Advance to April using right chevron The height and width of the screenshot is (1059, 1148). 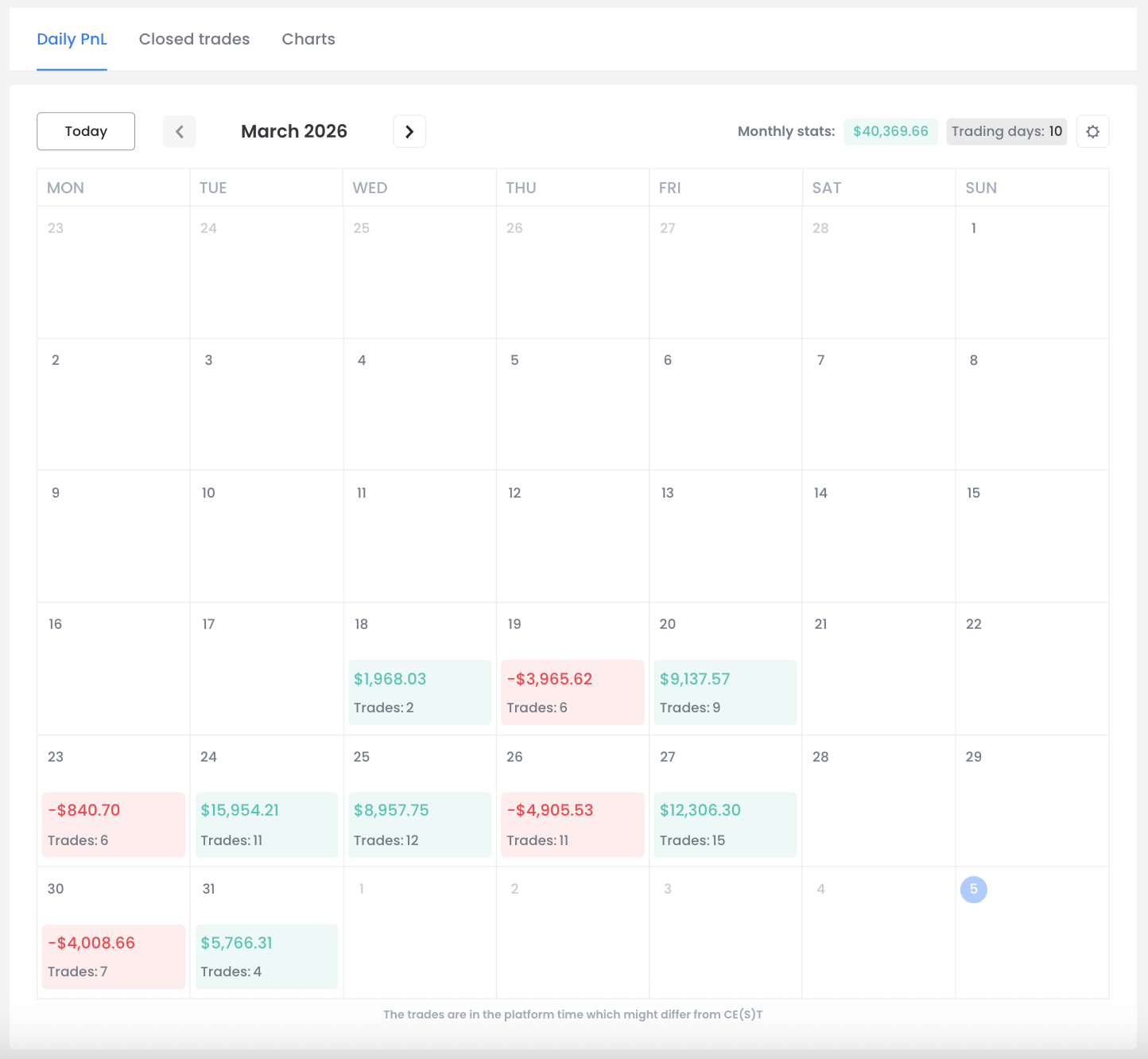point(409,131)
